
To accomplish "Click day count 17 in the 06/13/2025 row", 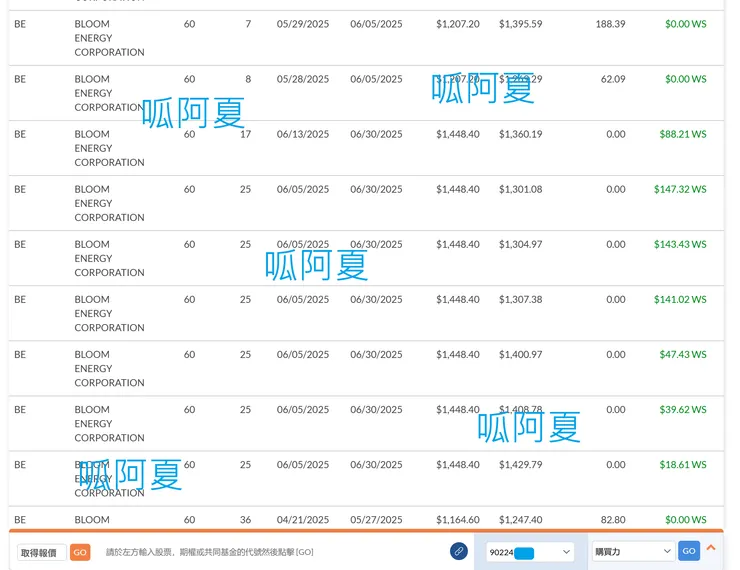I will [x=245, y=134].
